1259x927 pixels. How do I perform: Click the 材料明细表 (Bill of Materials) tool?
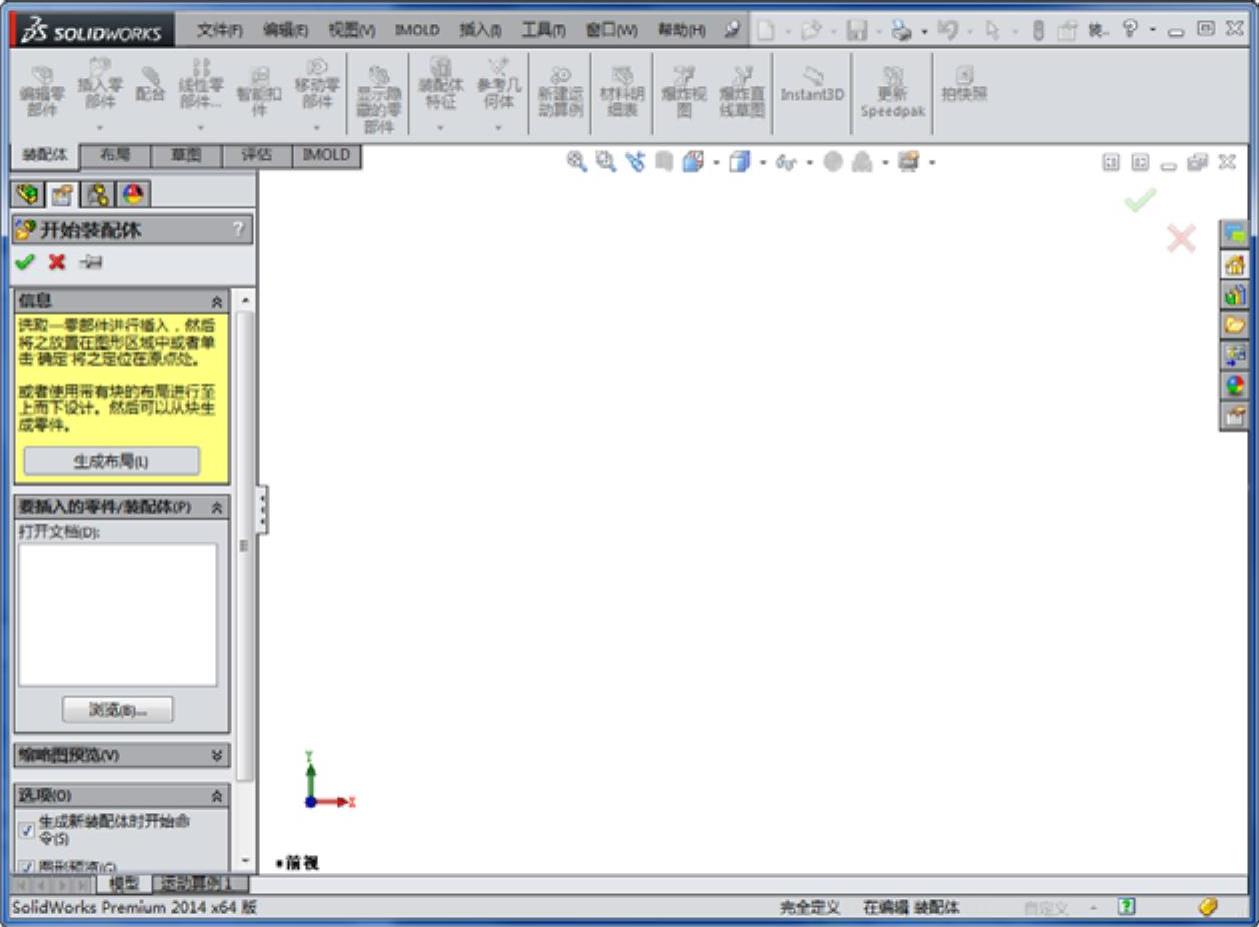click(x=622, y=92)
